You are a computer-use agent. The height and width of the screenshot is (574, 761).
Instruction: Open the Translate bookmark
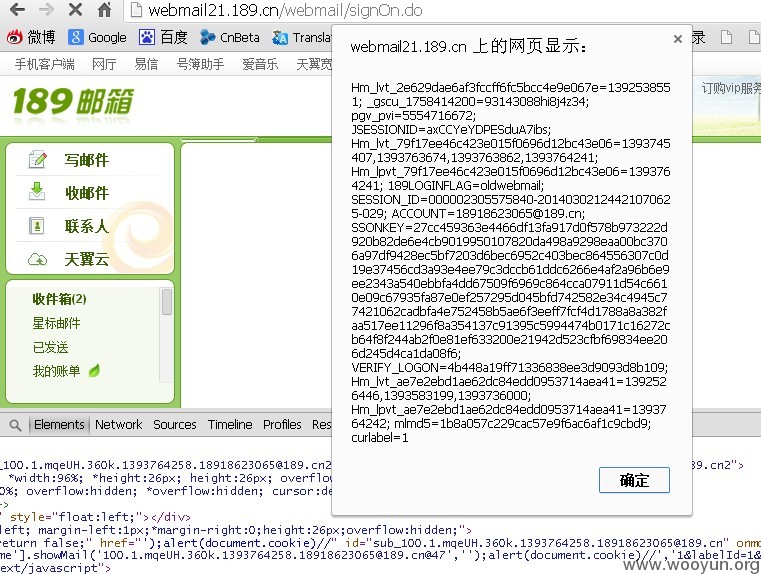click(x=302, y=37)
